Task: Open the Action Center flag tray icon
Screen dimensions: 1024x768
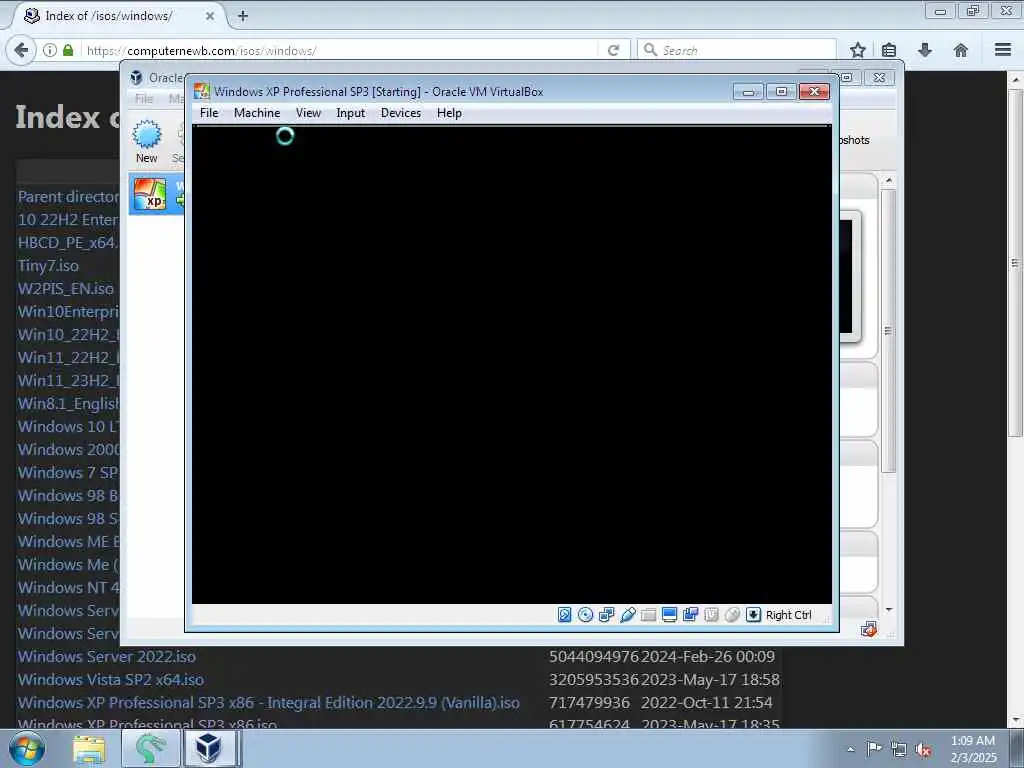Action: [874, 748]
